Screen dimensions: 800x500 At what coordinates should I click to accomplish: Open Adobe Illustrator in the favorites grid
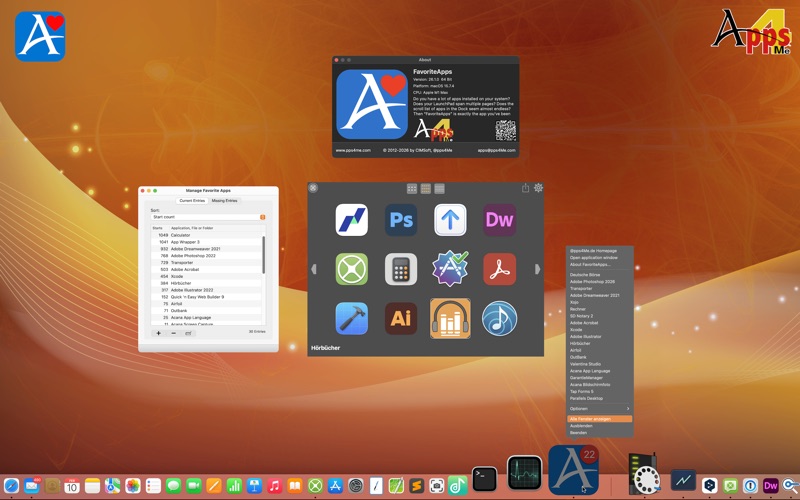(401, 318)
